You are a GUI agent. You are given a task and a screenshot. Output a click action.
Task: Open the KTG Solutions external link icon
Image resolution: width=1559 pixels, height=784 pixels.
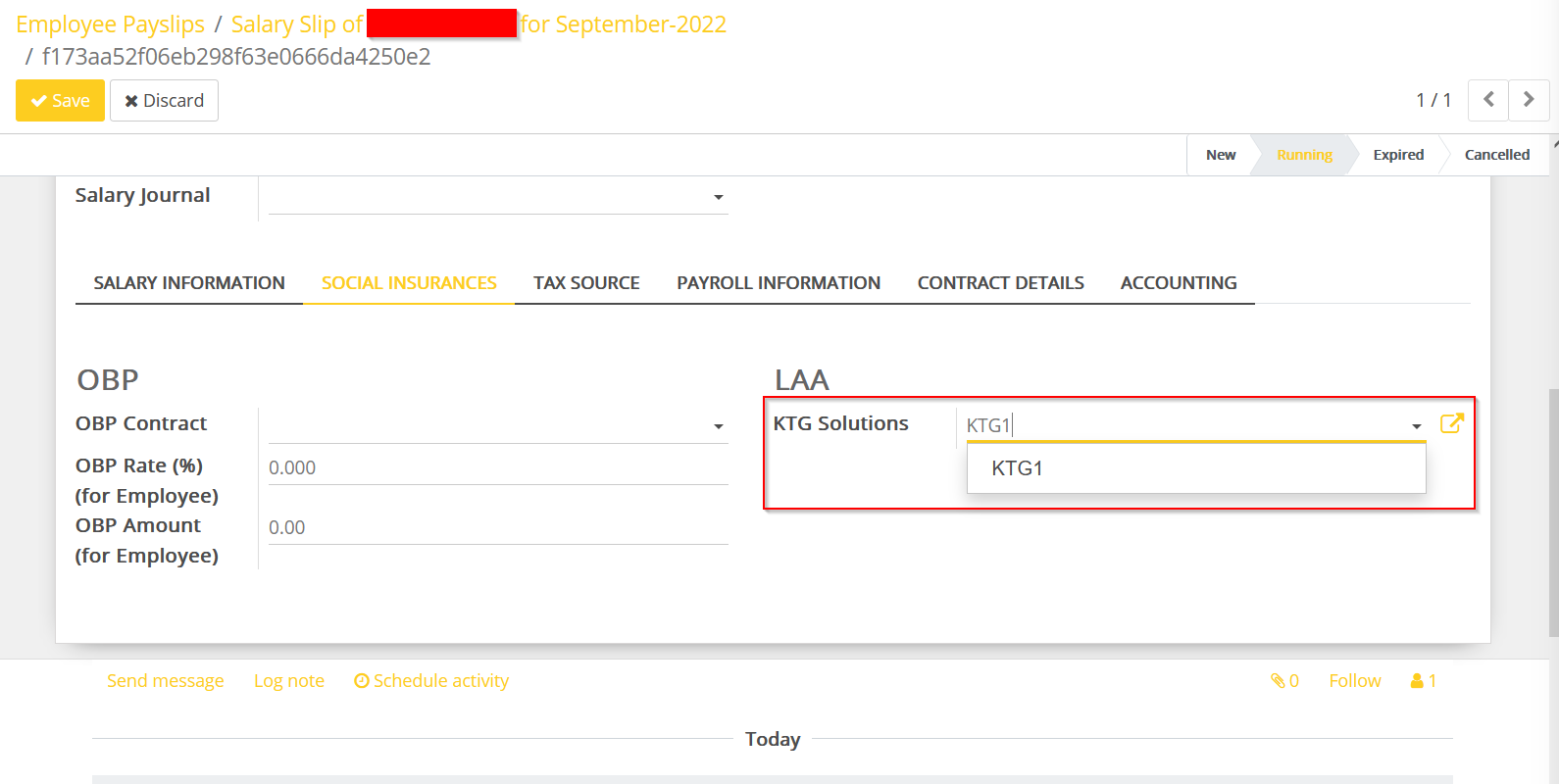[x=1451, y=423]
